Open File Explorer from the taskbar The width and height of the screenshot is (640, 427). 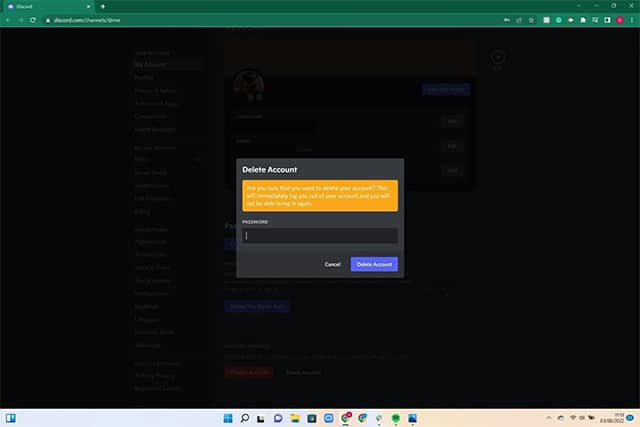point(296,416)
